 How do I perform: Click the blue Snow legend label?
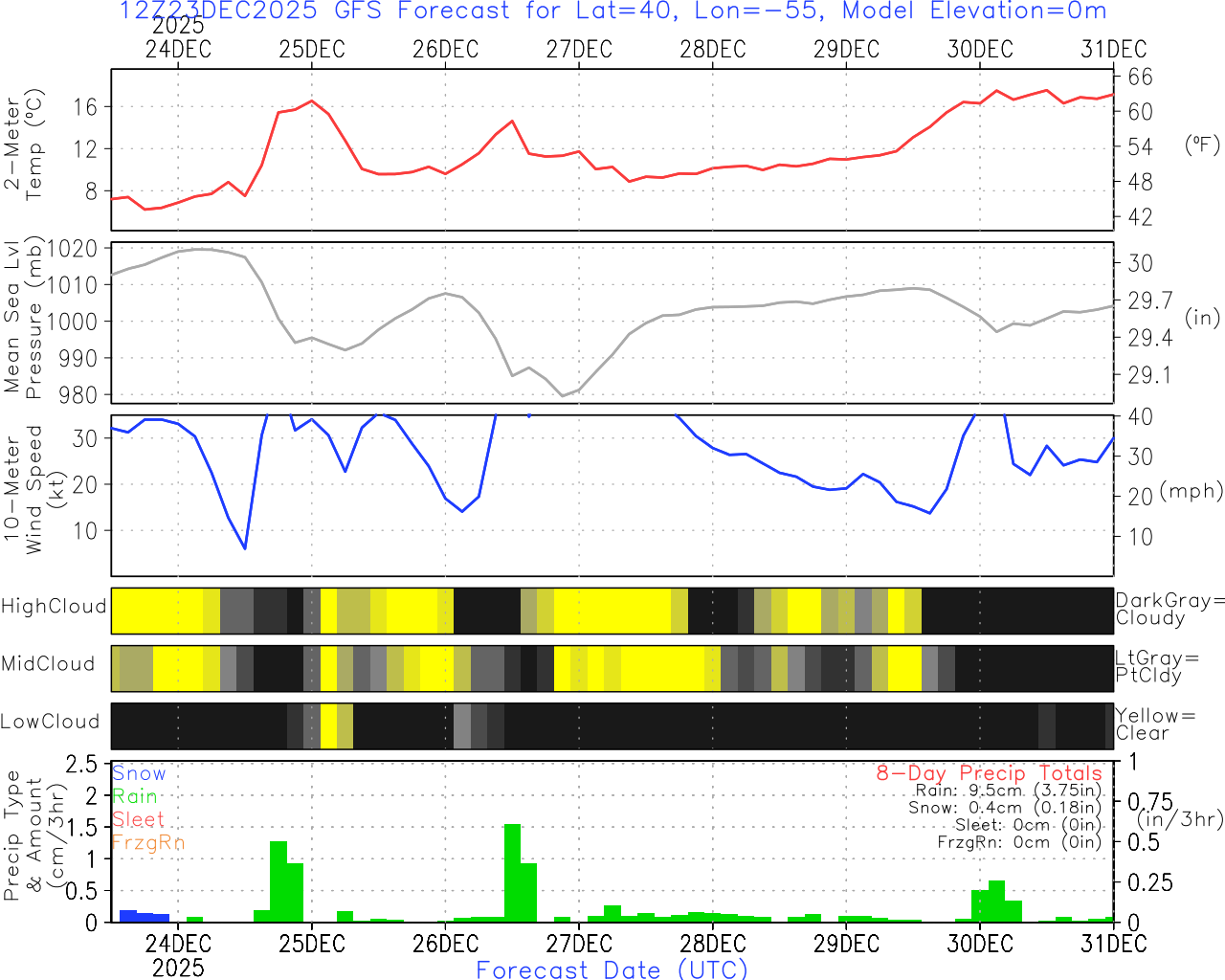click(x=139, y=773)
